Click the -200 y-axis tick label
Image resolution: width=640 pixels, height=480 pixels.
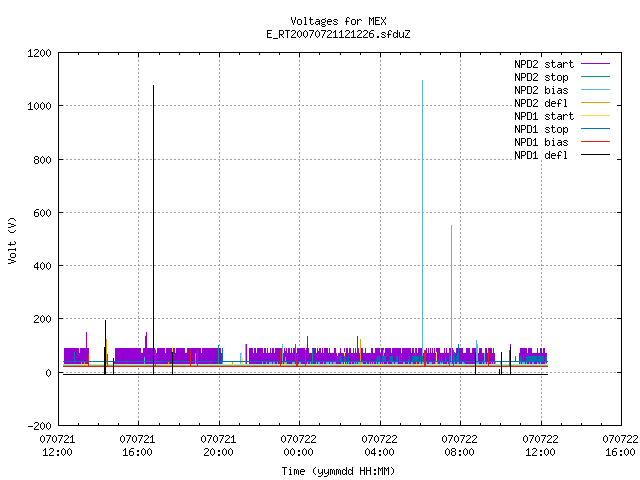click(x=39, y=426)
